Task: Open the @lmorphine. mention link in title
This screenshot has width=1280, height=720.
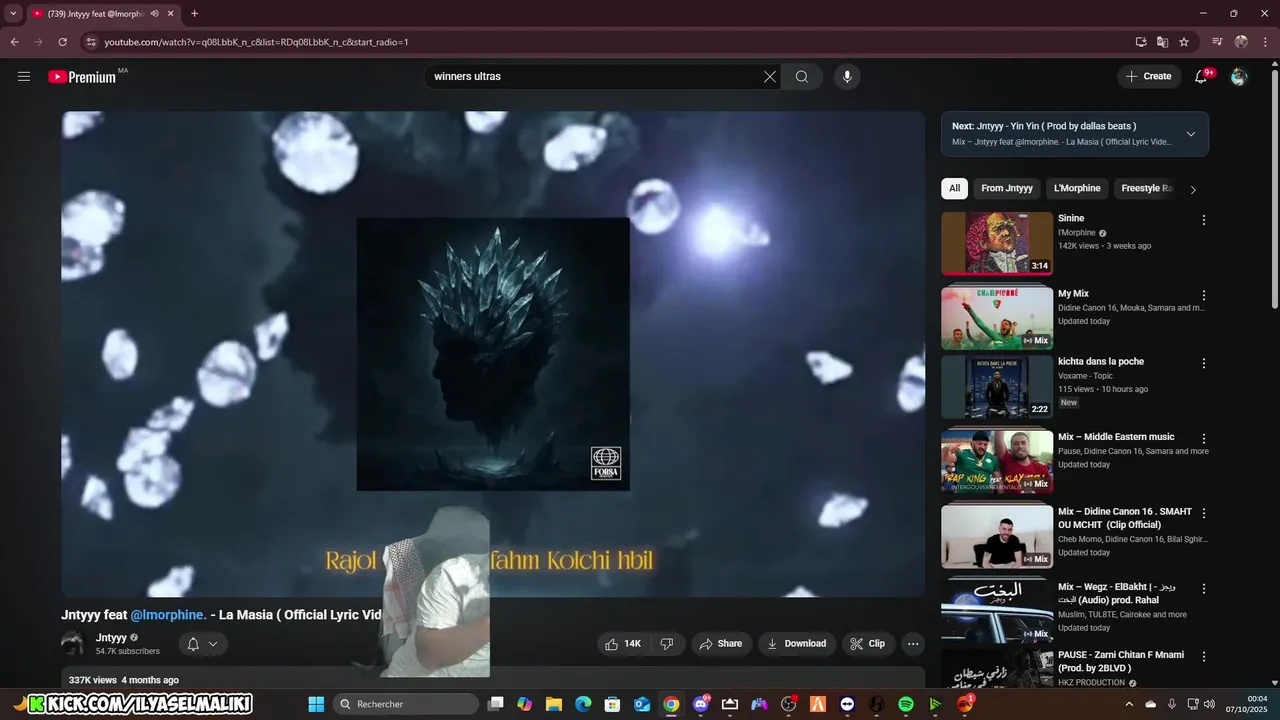Action: [x=168, y=615]
